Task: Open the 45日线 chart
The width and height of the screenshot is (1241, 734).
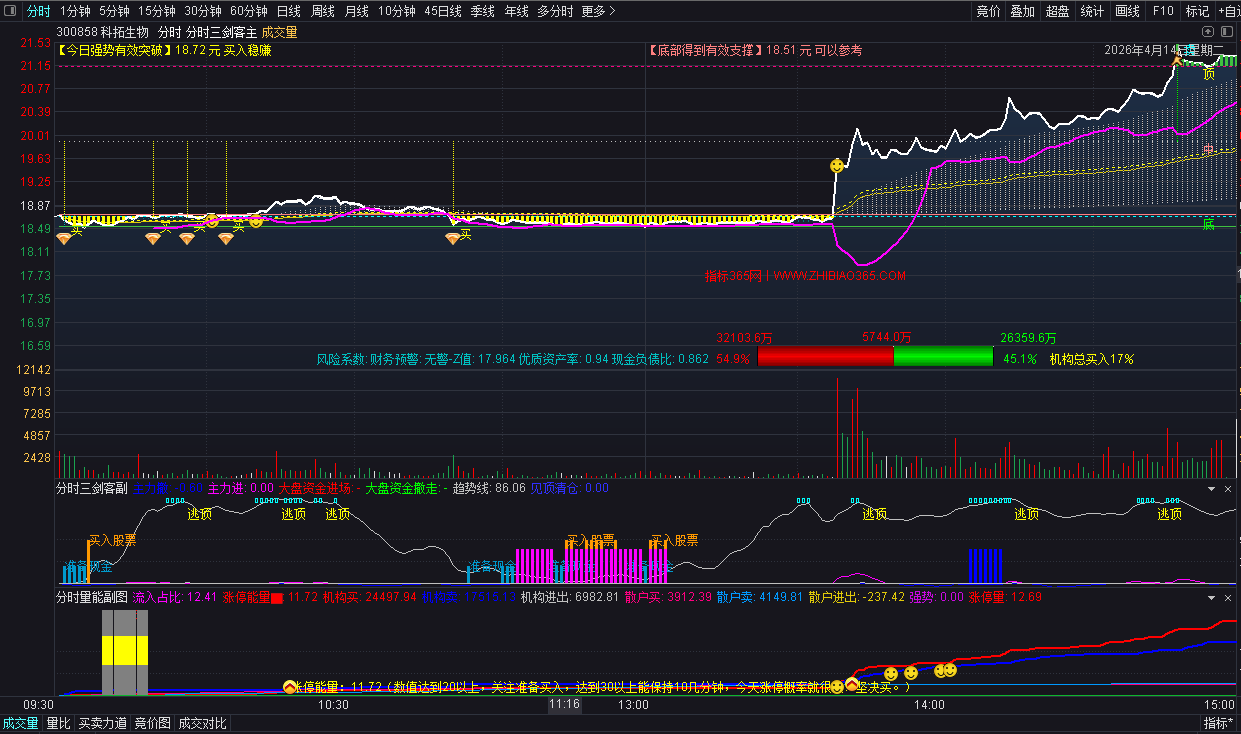Action: coord(443,11)
